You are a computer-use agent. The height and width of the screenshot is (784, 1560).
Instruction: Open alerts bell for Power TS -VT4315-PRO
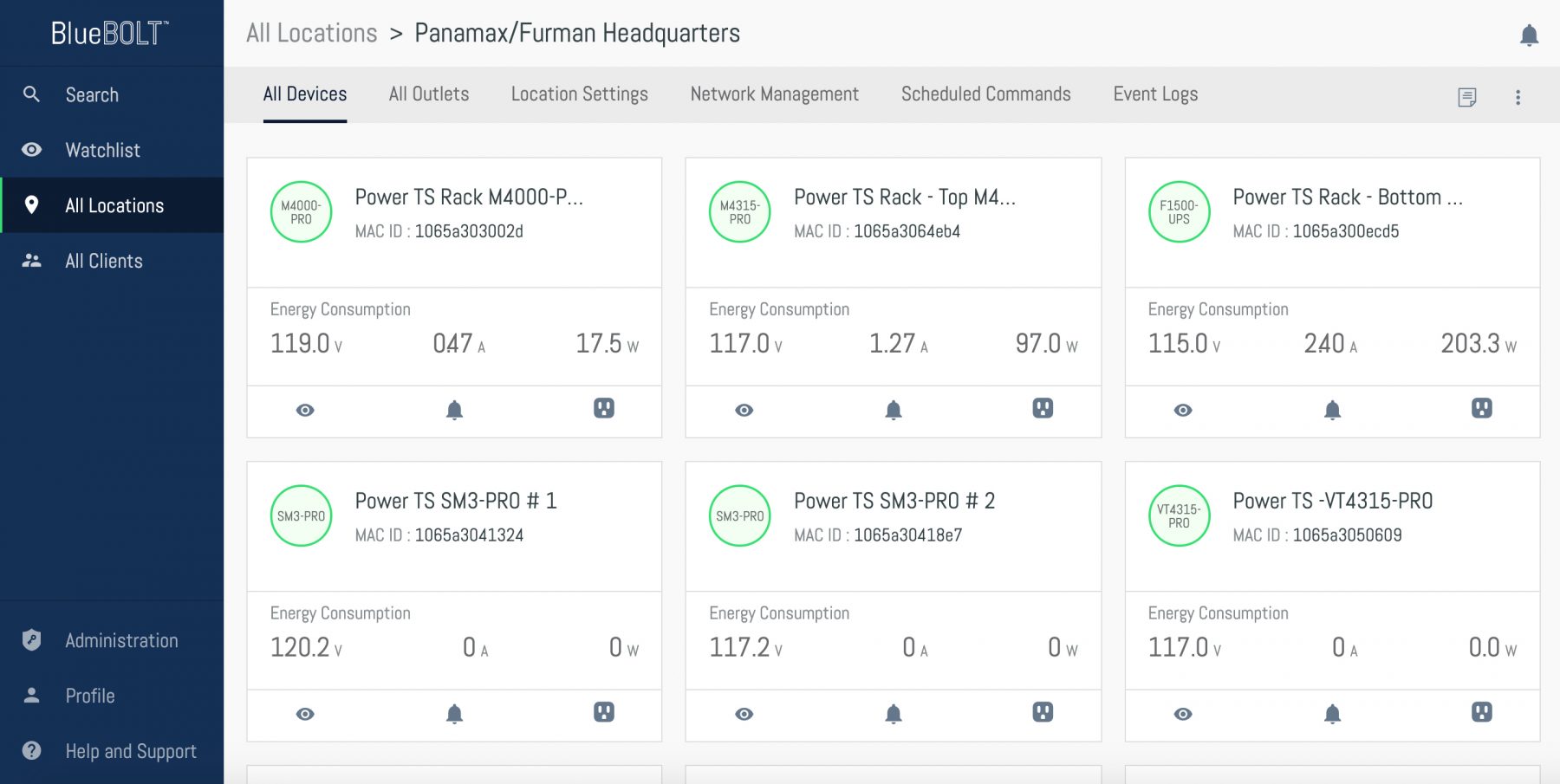point(1333,714)
